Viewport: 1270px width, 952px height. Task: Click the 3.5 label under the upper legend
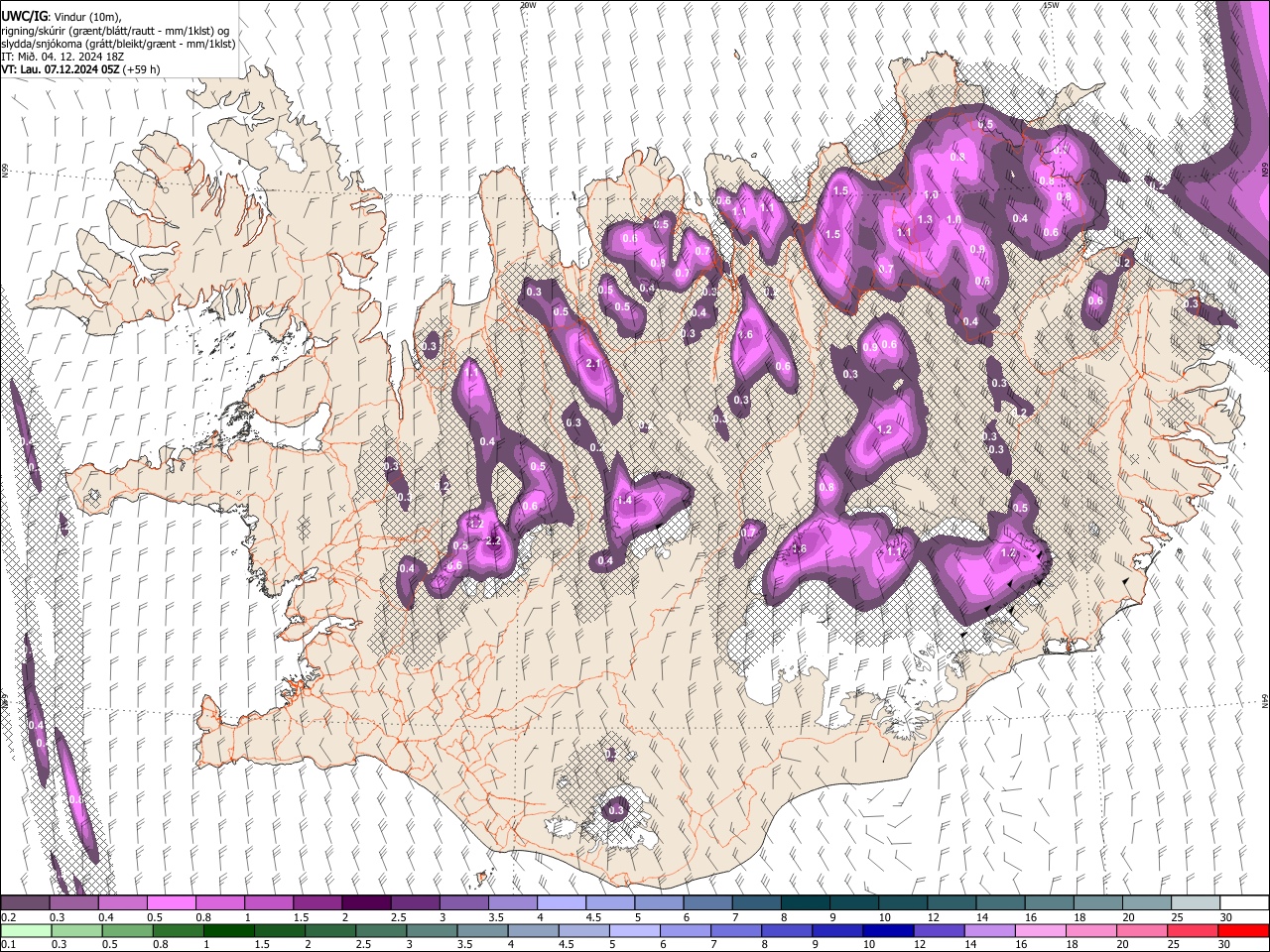pyautogui.click(x=496, y=917)
